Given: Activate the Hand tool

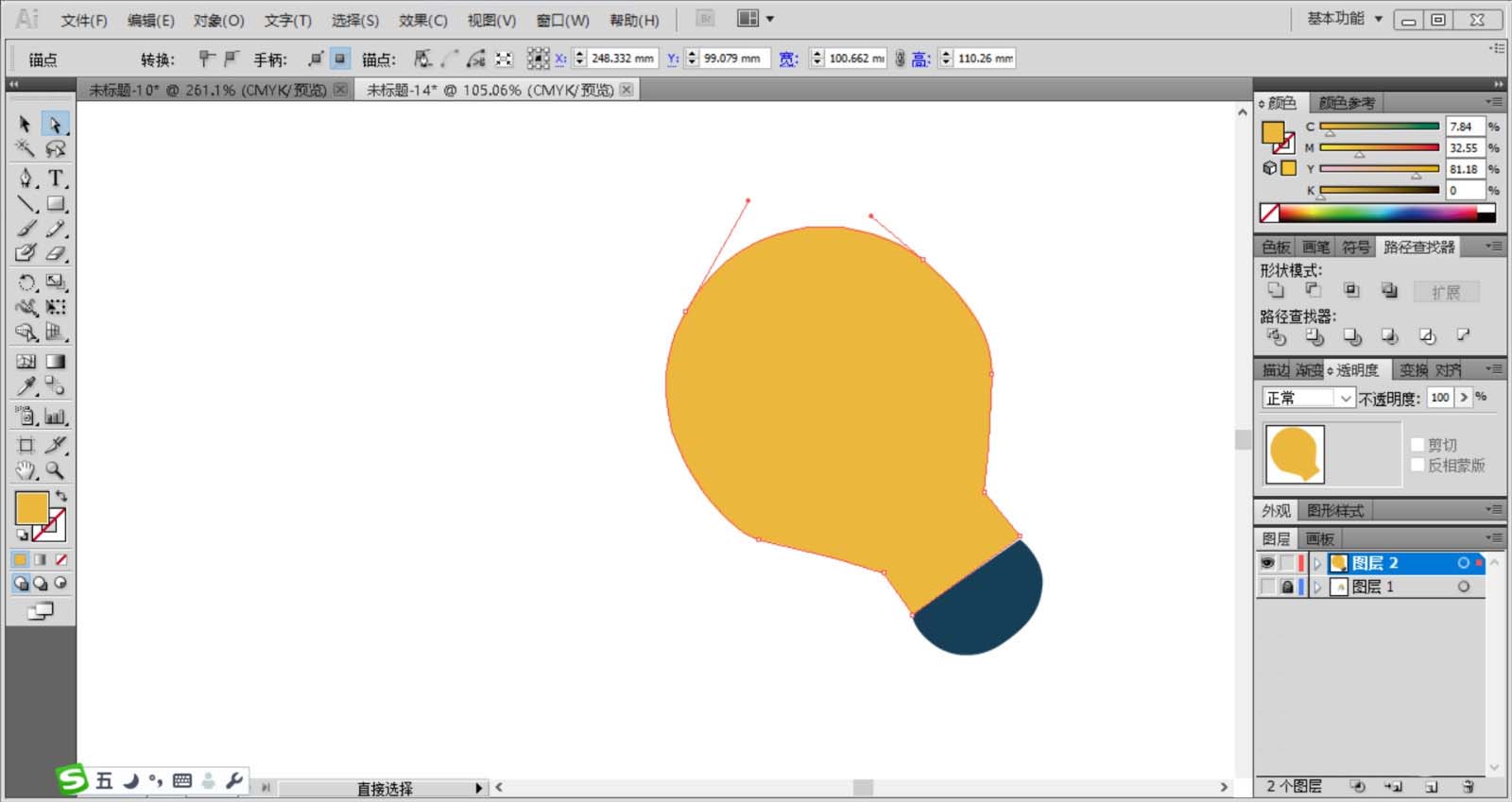Looking at the screenshot, I should pos(26,470).
